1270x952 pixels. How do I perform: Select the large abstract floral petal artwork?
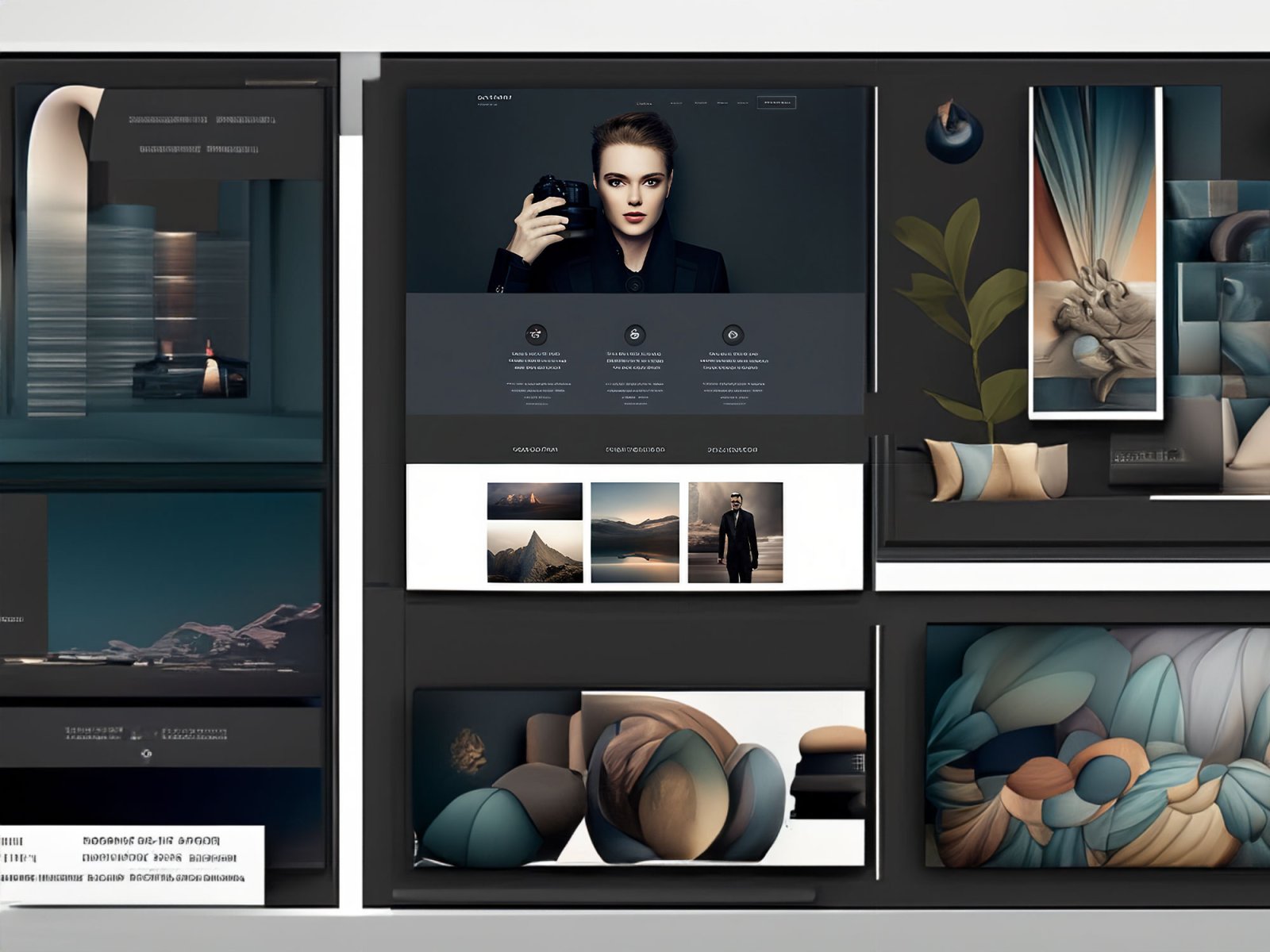pos(1098,746)
